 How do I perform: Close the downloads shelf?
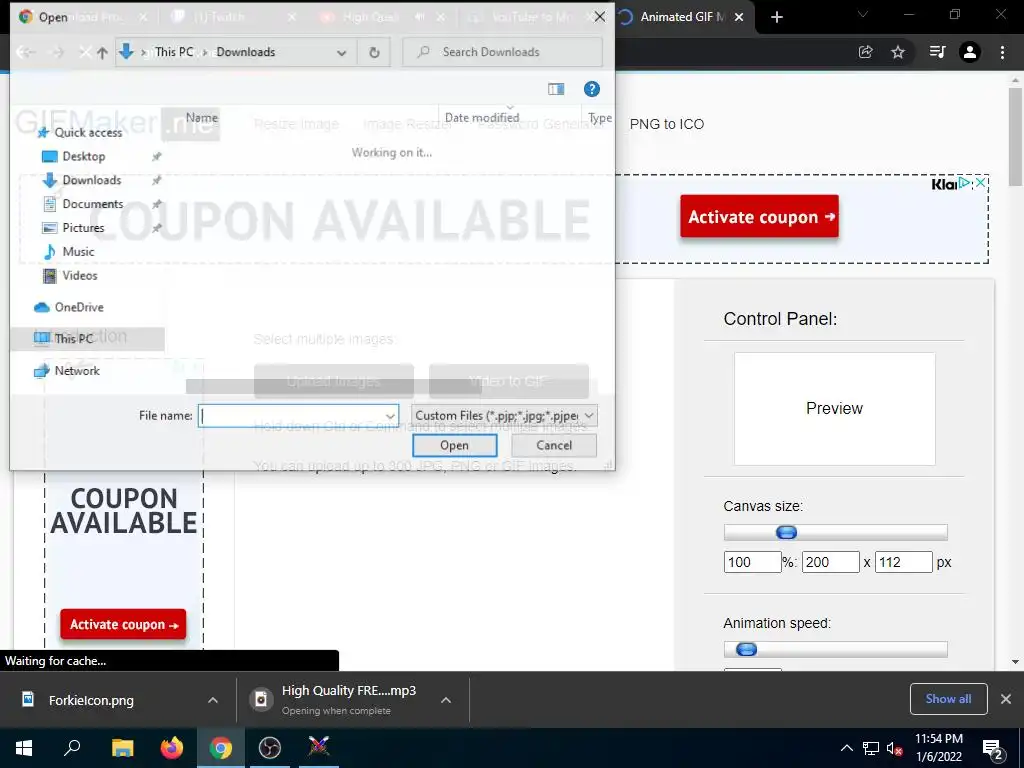point(1006,699)
